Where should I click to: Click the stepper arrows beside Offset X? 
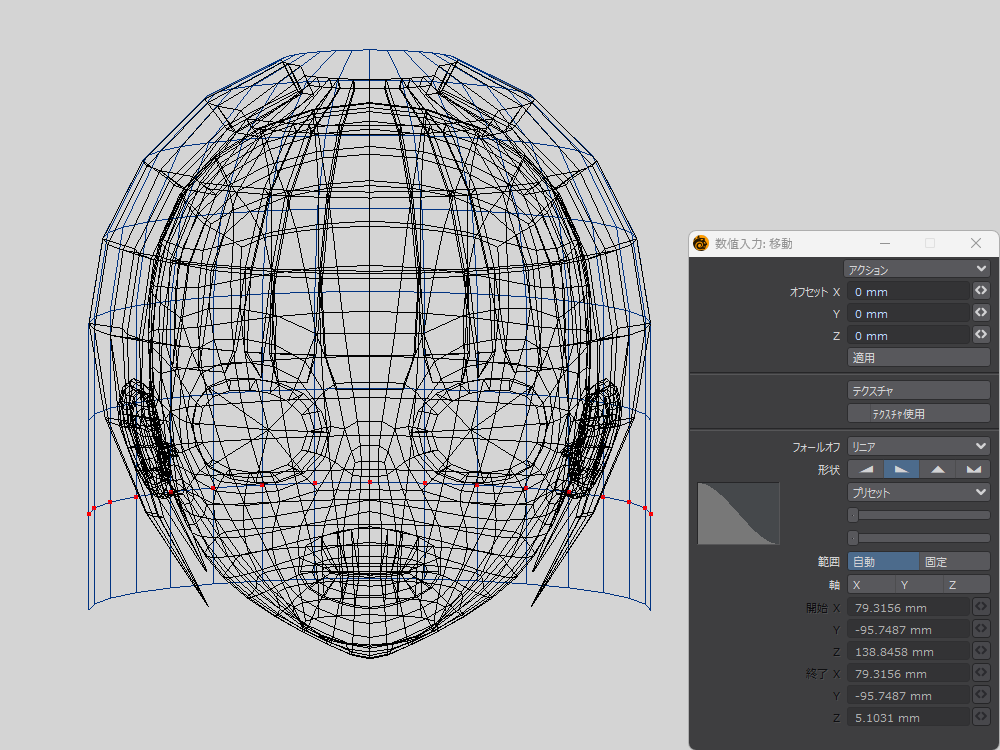(x=981, y=291)
